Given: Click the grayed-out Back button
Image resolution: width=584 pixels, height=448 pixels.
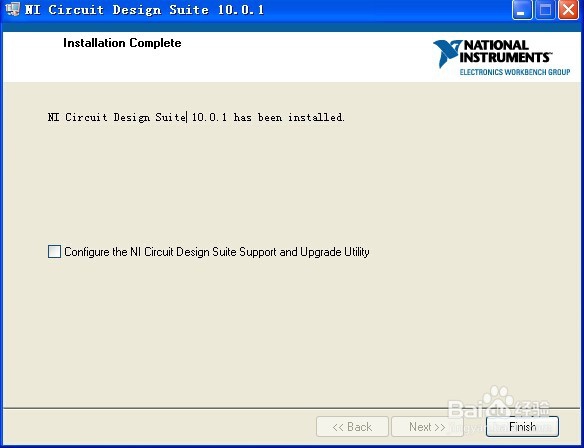Looking at the screenshot, I should 352,426.
